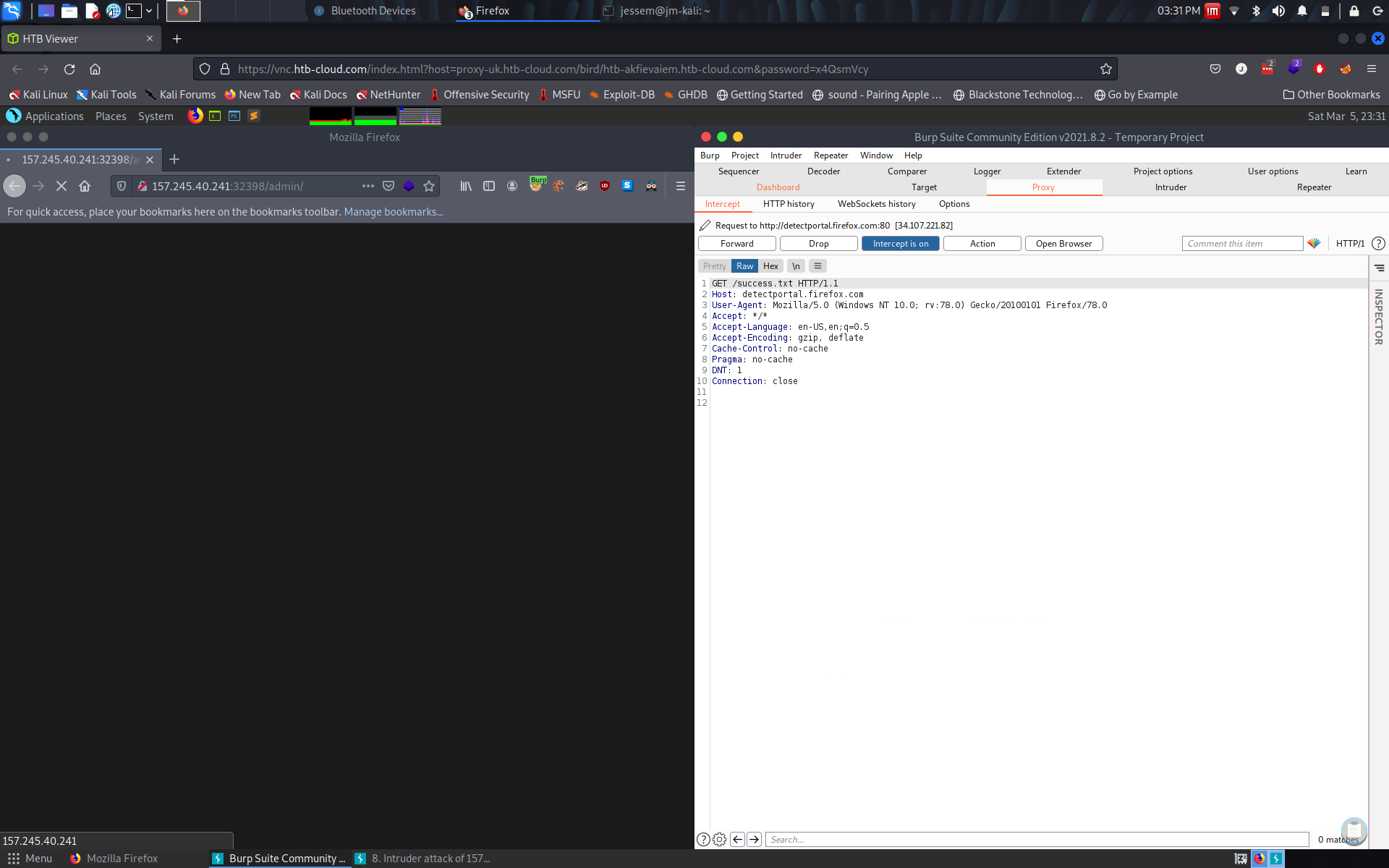Expand the Inspector panel options icon
1389x868 pixels.
coord(1379,268)
